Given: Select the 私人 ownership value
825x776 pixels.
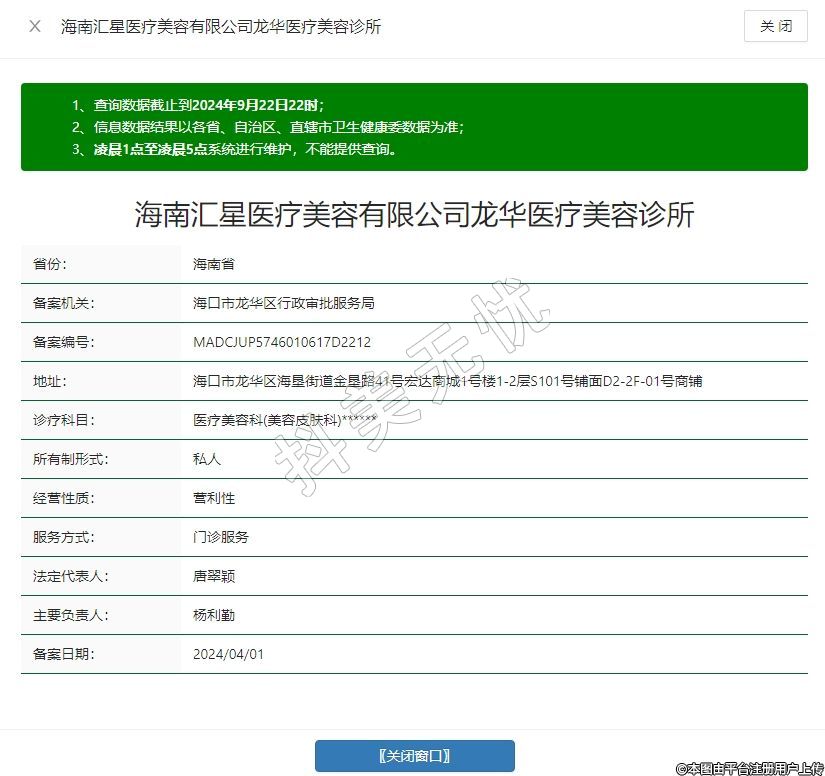Looking at the screenshot, I should click(206, 459).
